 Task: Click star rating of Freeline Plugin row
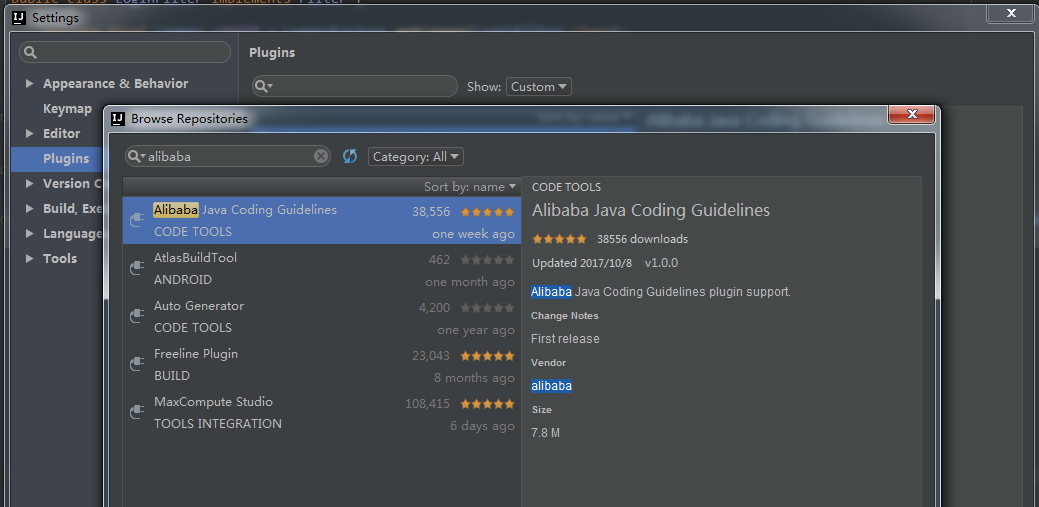tap(487, 356)
